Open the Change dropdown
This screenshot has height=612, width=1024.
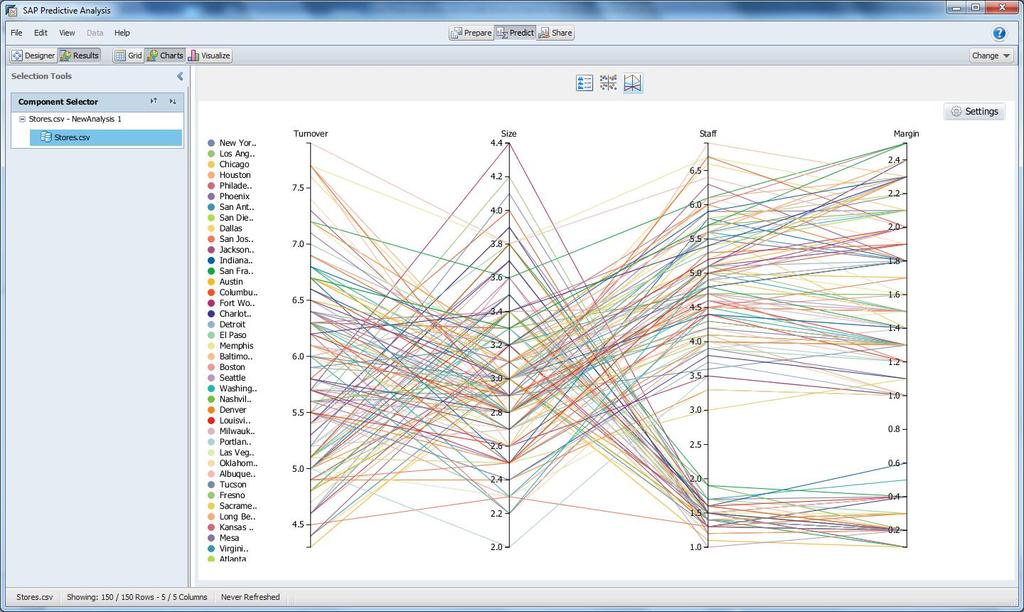tap(991, 56)
